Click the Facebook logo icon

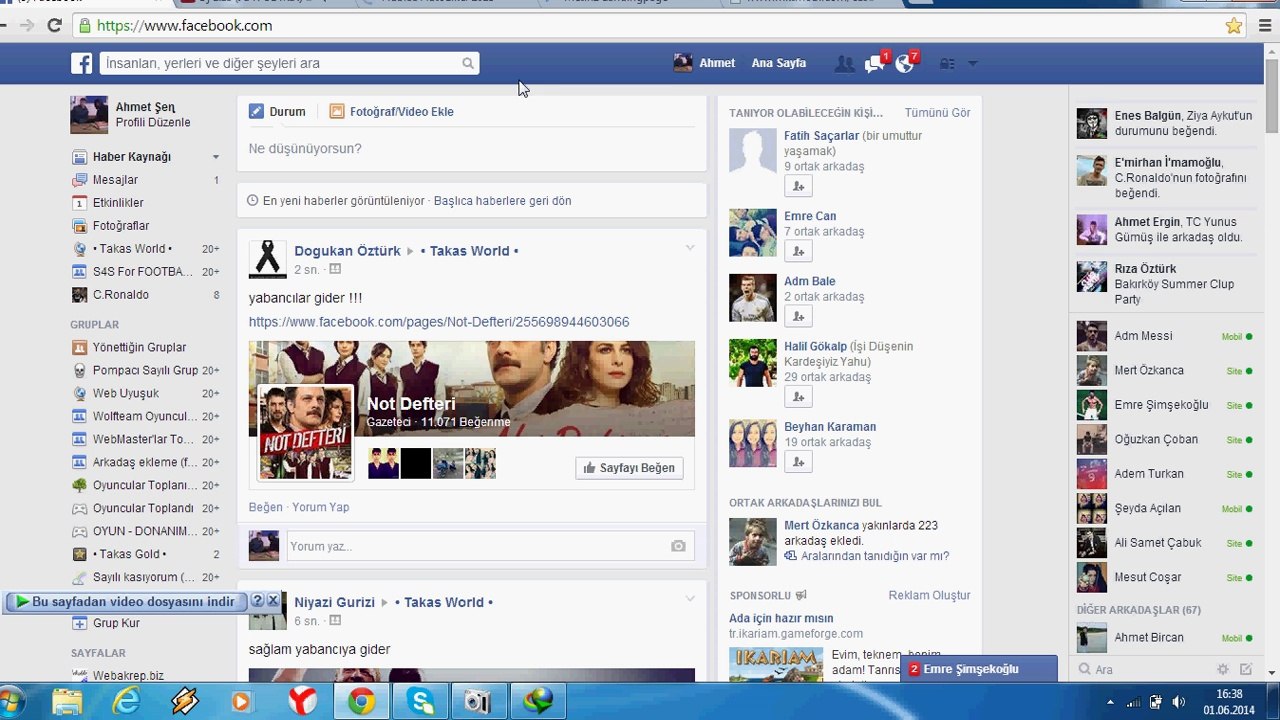[x=81, y=63]
